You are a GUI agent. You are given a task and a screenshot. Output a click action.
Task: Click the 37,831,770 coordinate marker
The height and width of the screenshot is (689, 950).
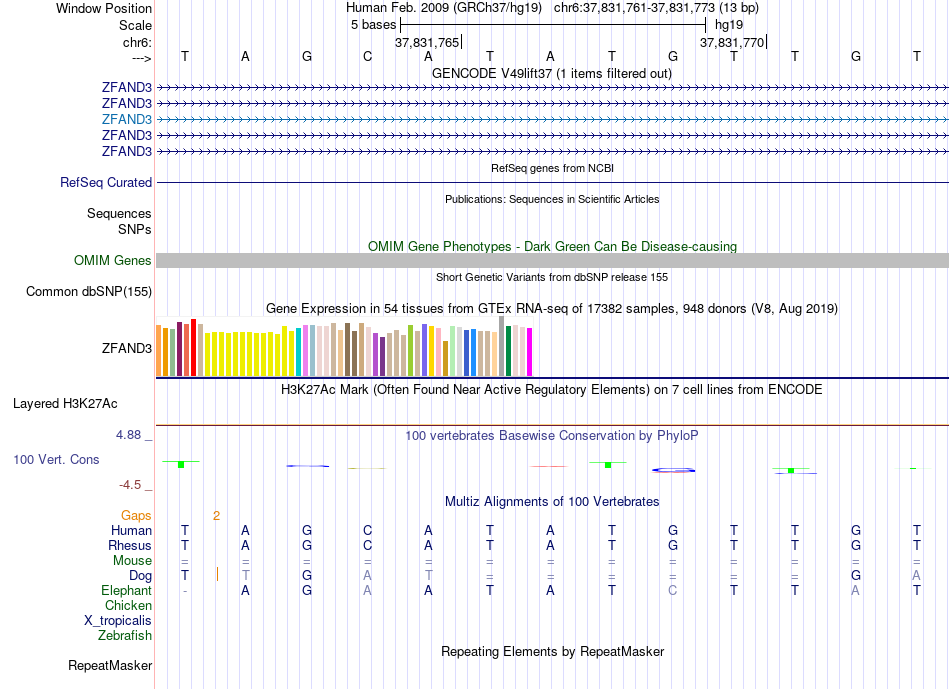point(732,42)
